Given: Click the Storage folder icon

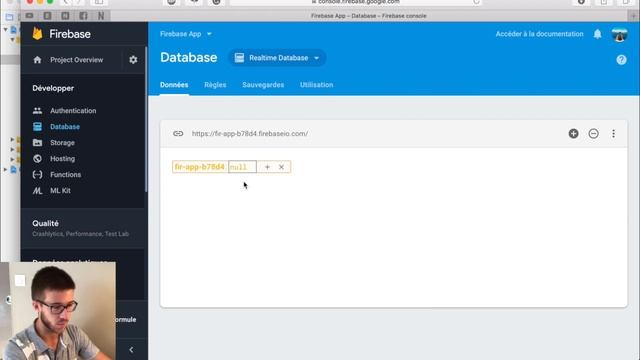Looking at the screenshot, I should click(x=38, y=142).
